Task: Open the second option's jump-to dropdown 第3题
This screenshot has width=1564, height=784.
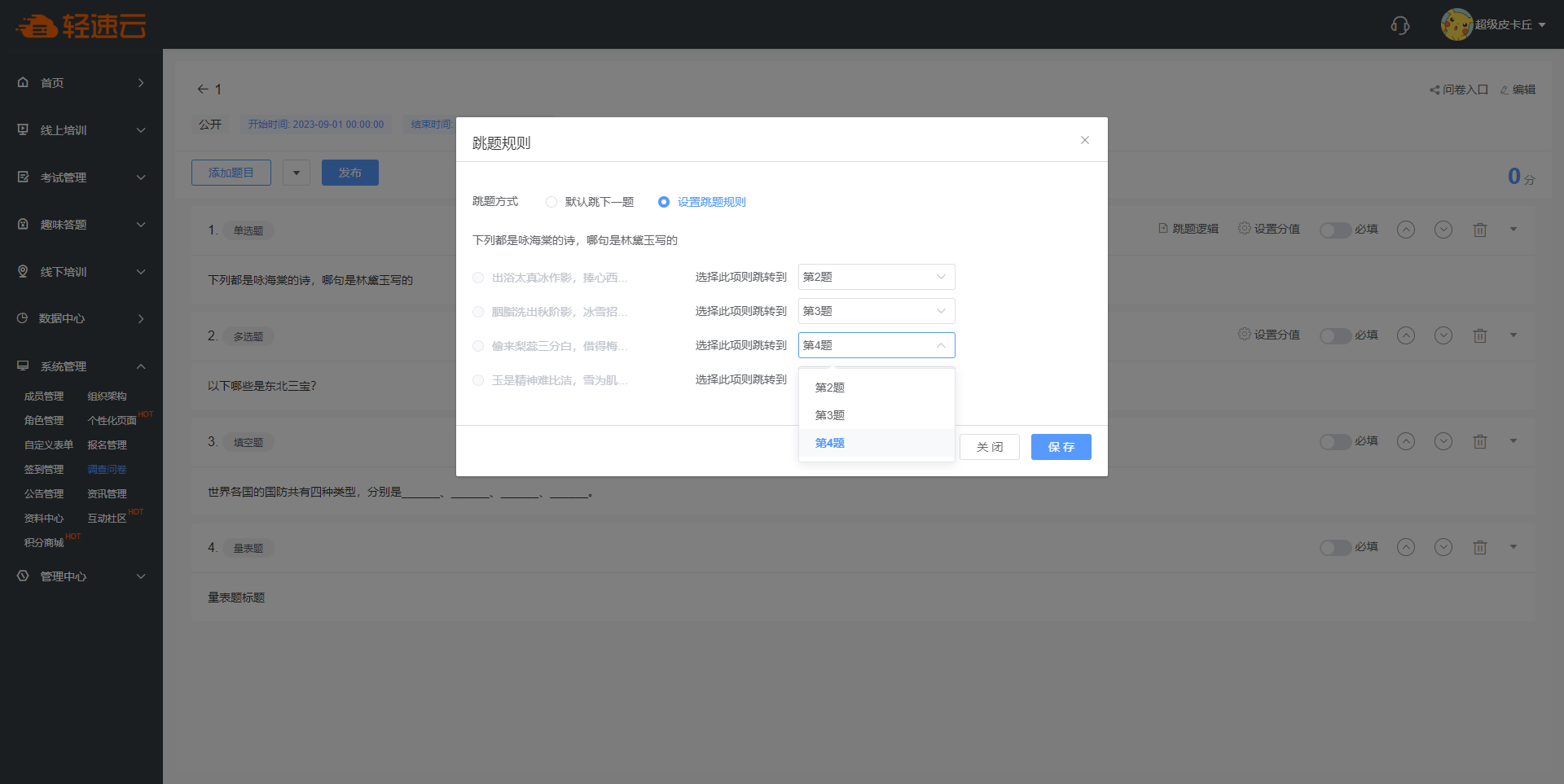Action: tap(876, 311)
